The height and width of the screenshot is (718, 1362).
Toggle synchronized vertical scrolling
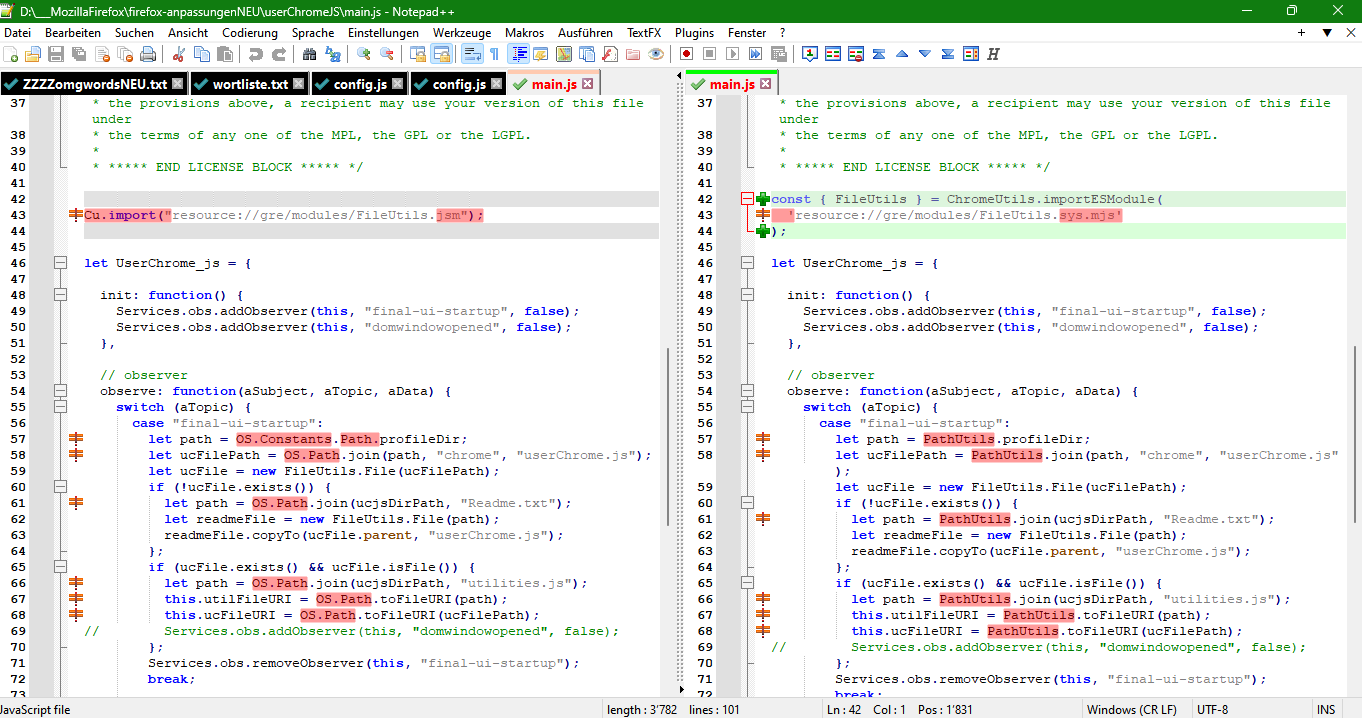[417, 54]
